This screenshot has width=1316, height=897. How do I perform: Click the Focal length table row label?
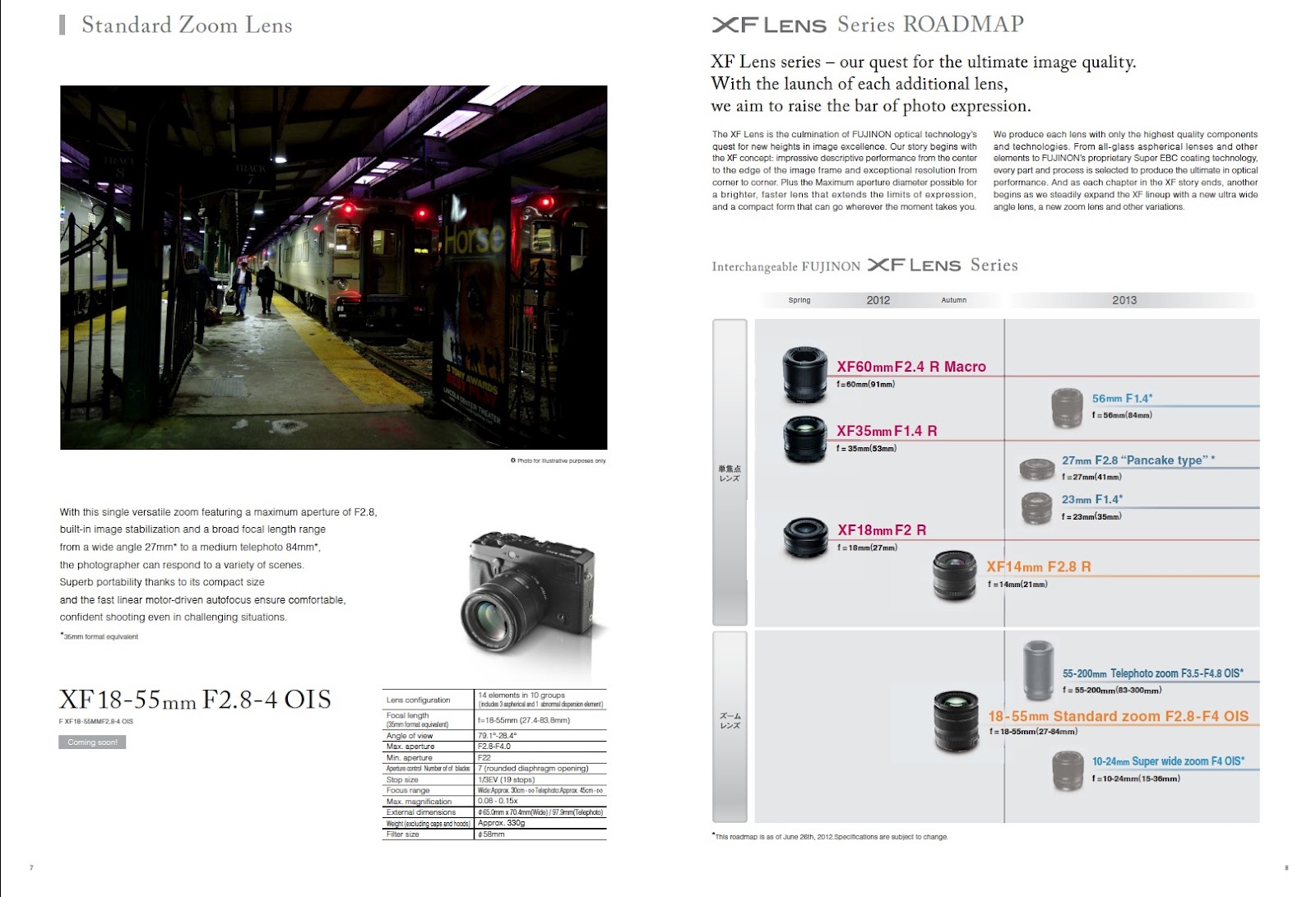pos(417,719)
